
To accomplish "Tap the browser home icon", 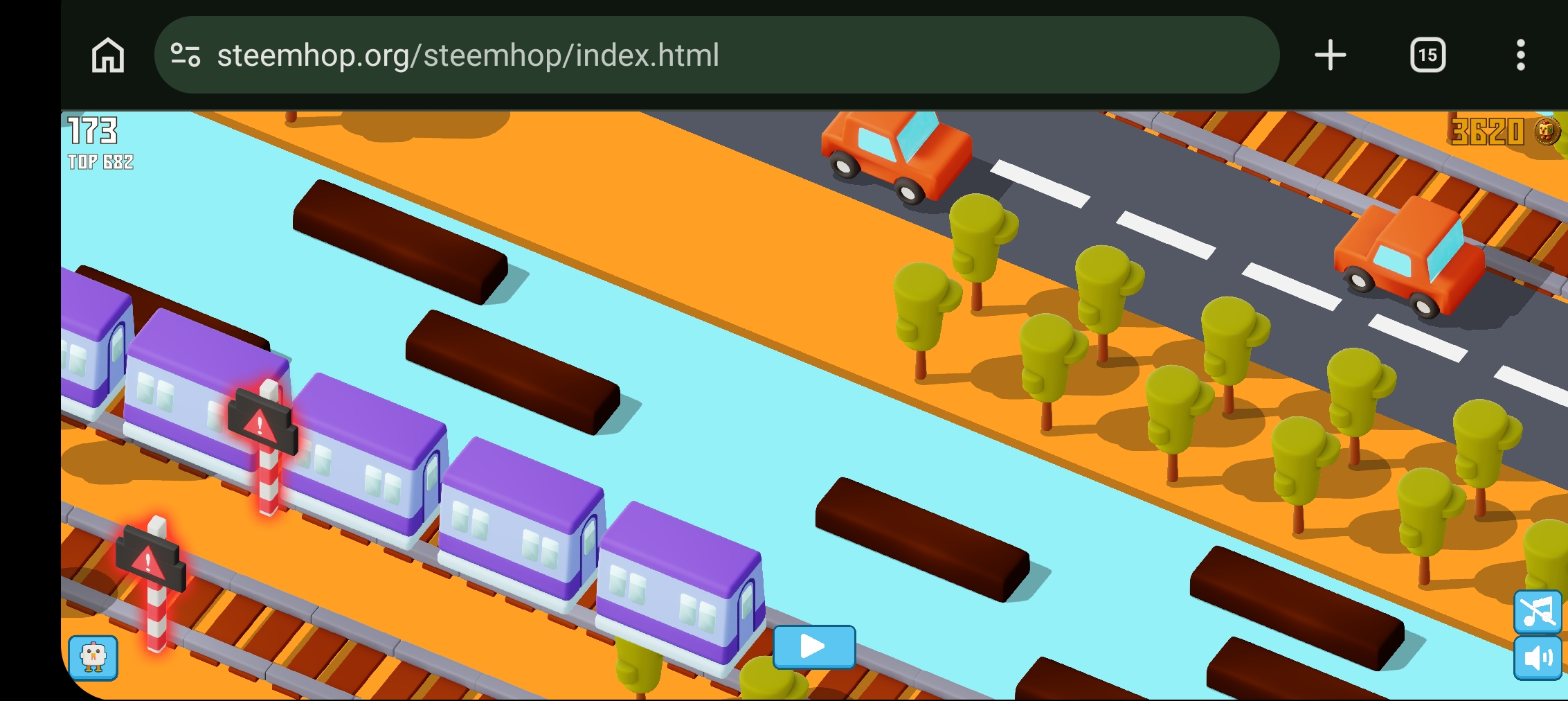I will 108,55.
